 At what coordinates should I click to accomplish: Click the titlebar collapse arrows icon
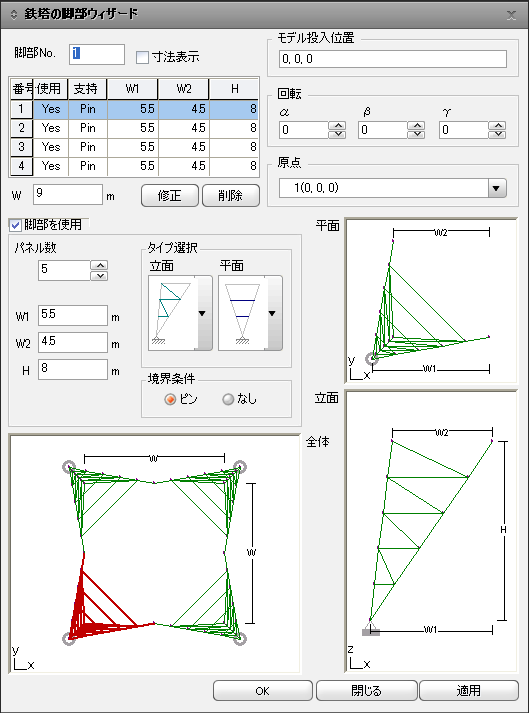click(x=14, y=14)
